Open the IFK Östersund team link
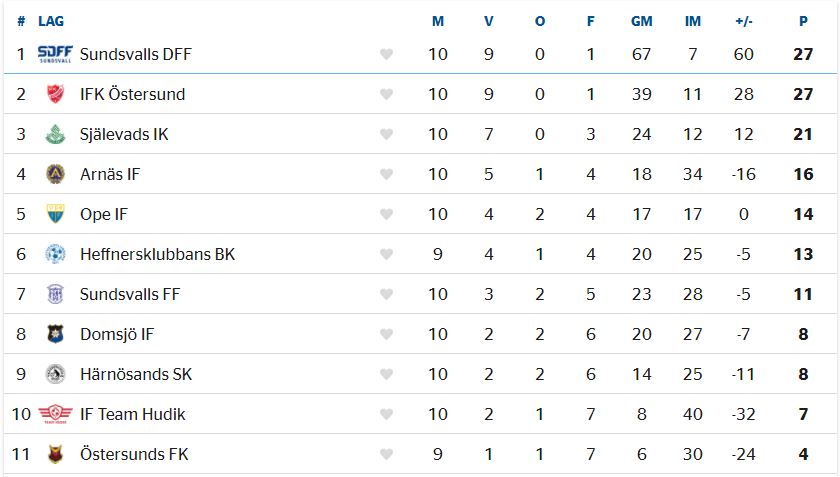This screenshot has height=477, width=840. (132, 94)
